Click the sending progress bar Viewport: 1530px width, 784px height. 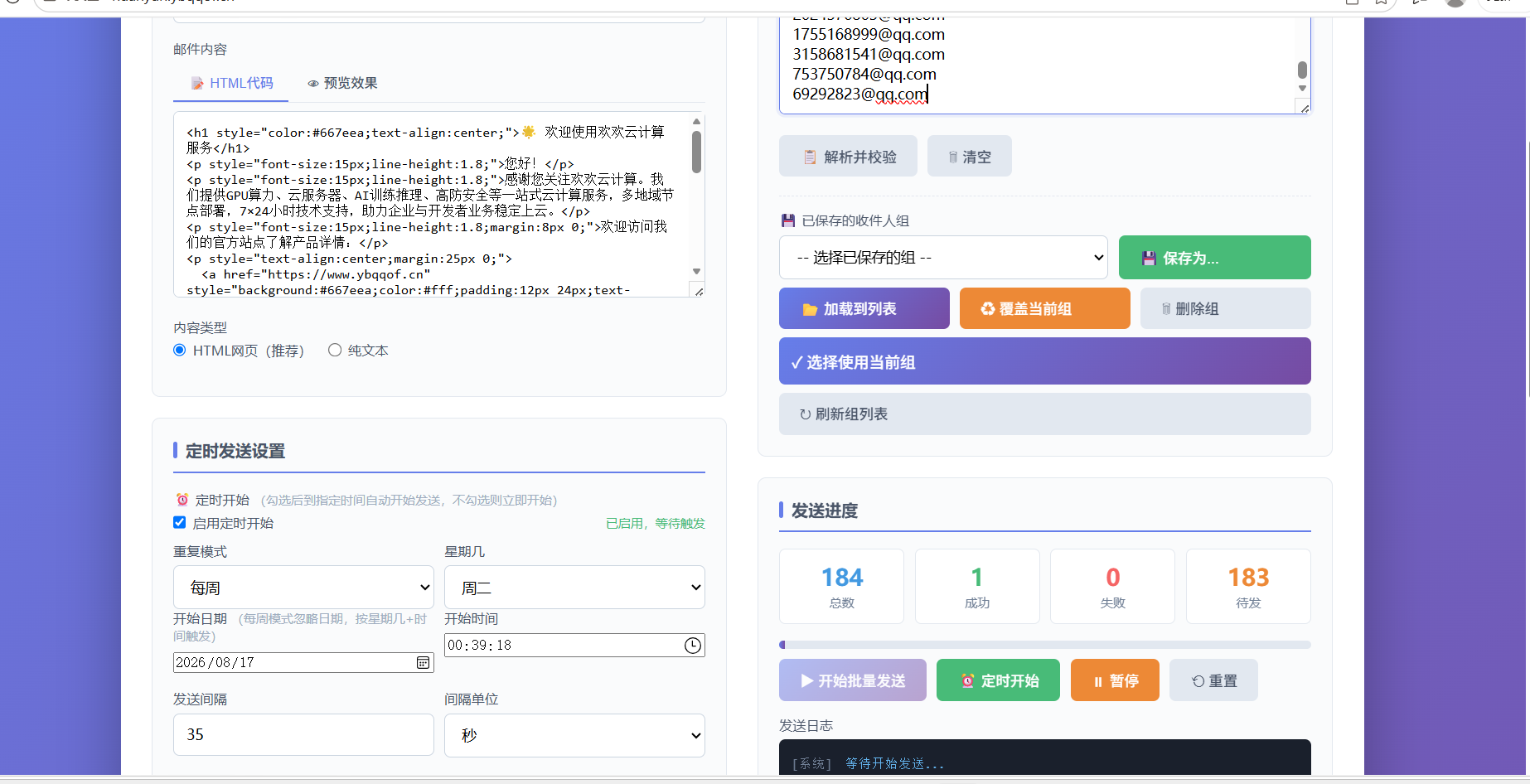coord(1044,645)
